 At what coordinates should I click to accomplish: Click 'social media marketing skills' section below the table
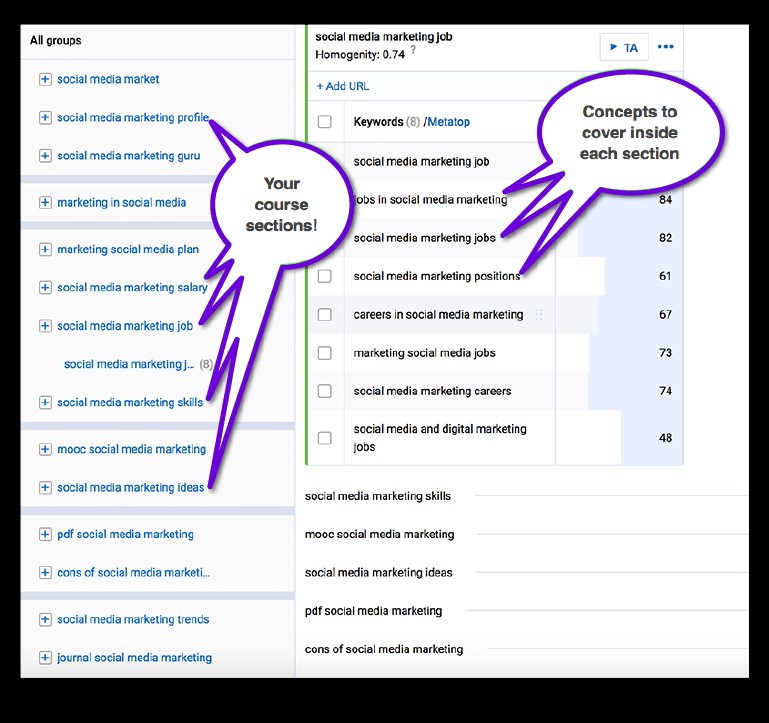pos(378,496)
